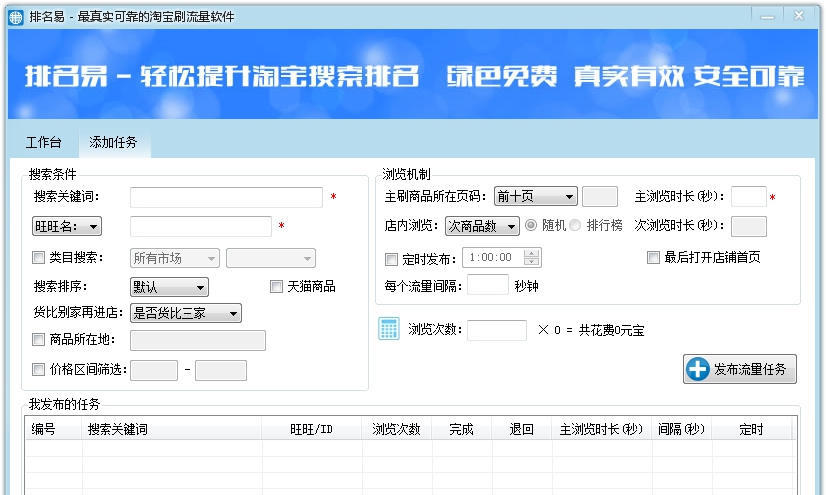Enable 最后打开店铺首页 checkbox
This screenshot has height=495, width=826.
(653, 258)
